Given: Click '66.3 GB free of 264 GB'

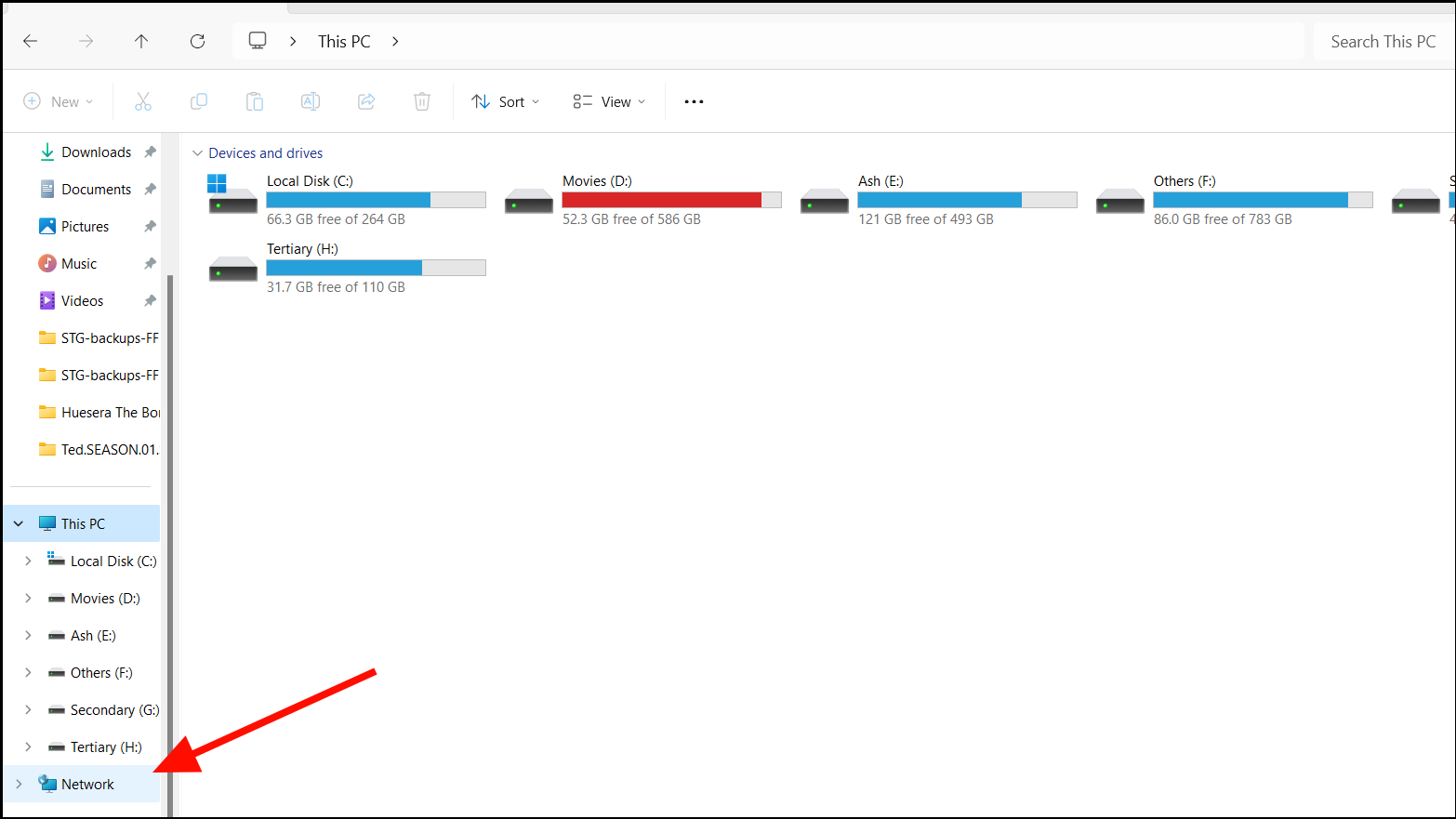Looking at the screenshot, I should (x=336, y=219).
